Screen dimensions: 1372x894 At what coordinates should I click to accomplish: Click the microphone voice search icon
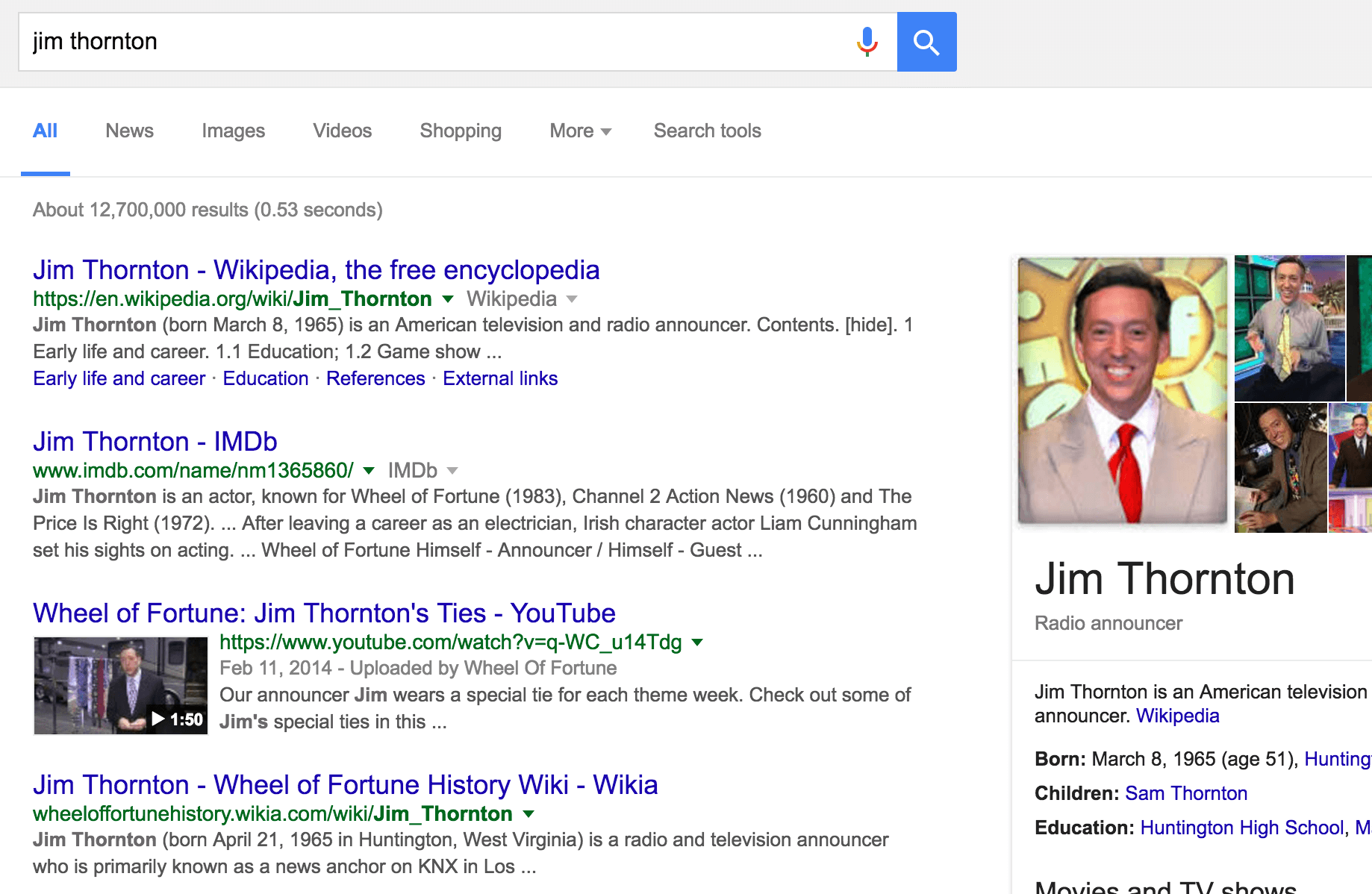click(x=867, y=42)
